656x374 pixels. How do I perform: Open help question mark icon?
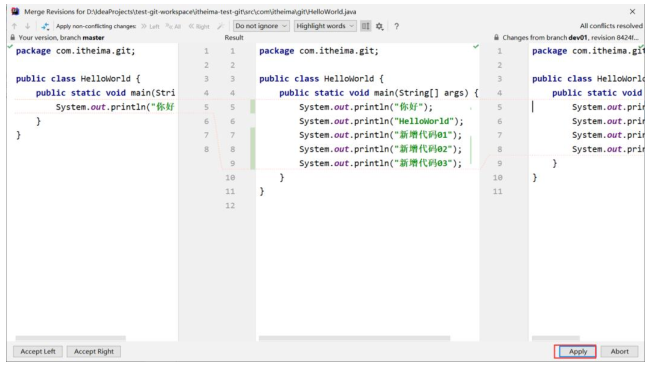tap(396, 26)
